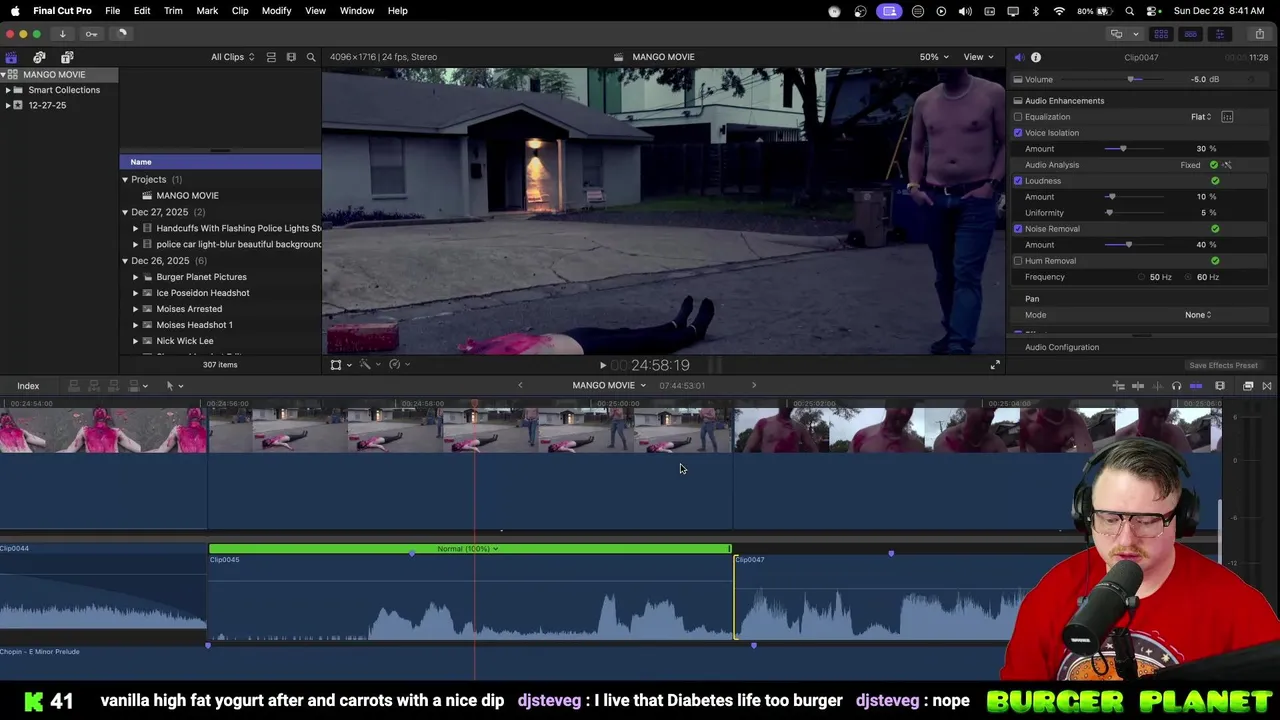Viewport: 1280px width, 720px height.
Task: Enable the Equalization checkbox
Action: [1018, 117]
